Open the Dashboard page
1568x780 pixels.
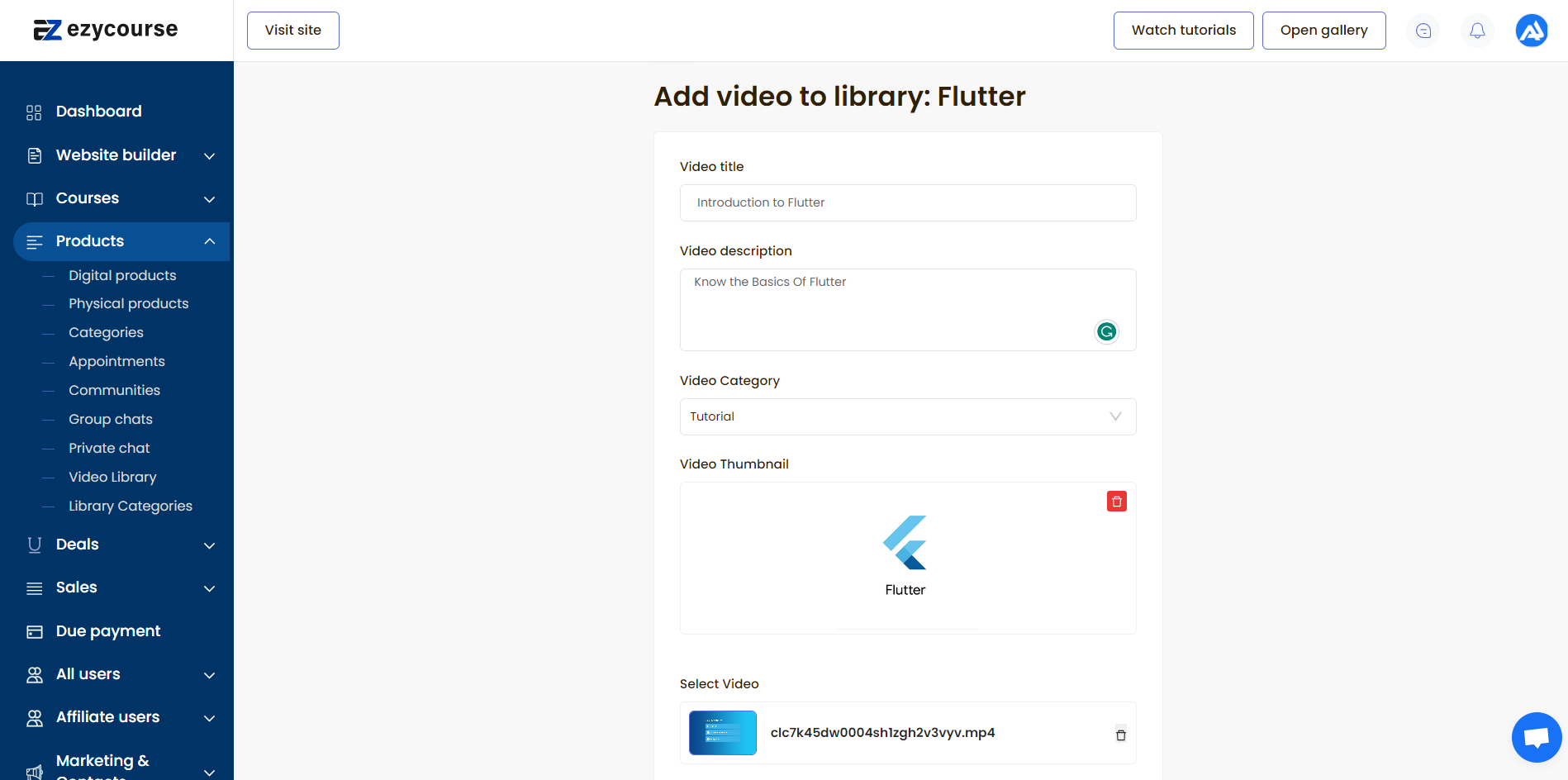pyautogui.click(x=98, y=112)
